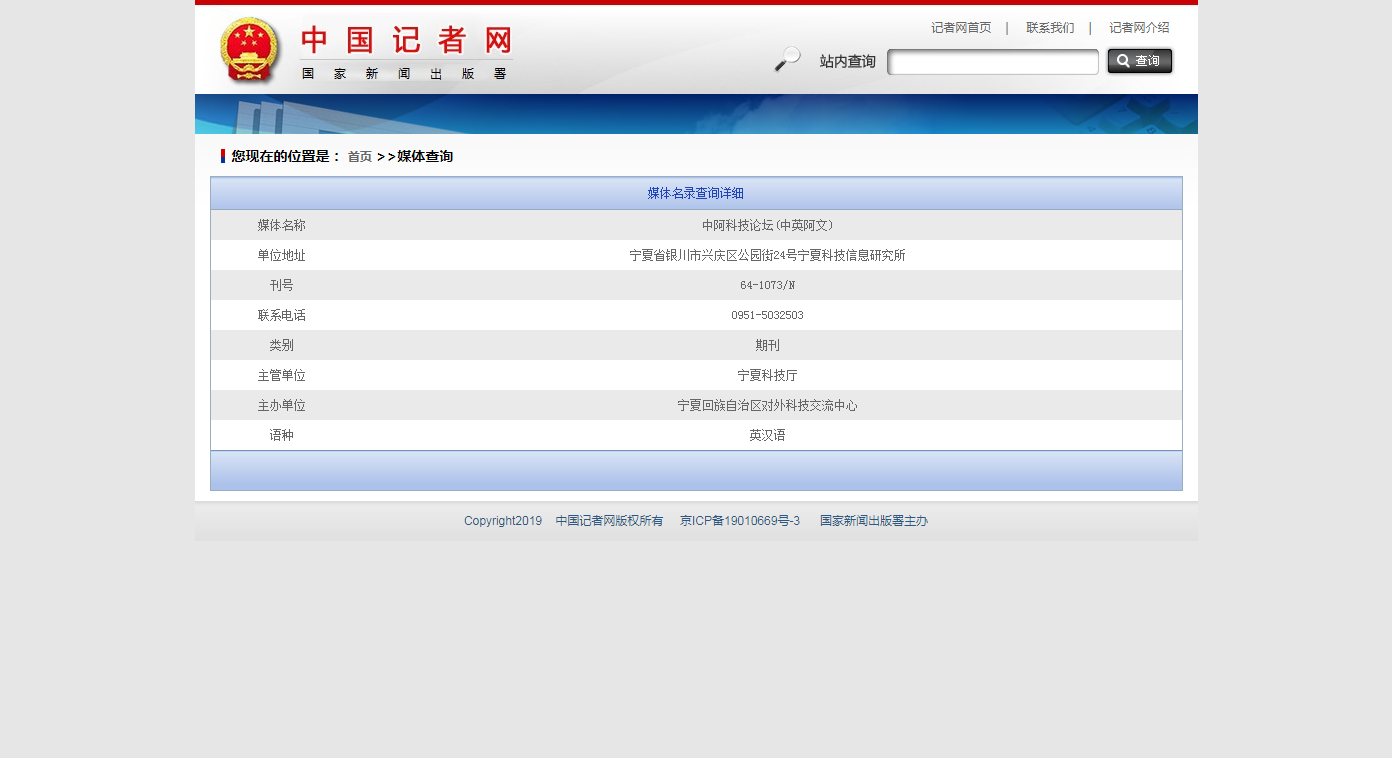The width and height of the screenshot is (1392, 758).
Task: Click the national emblem logo
Action: pyautogui.click(x=250, y=51)
